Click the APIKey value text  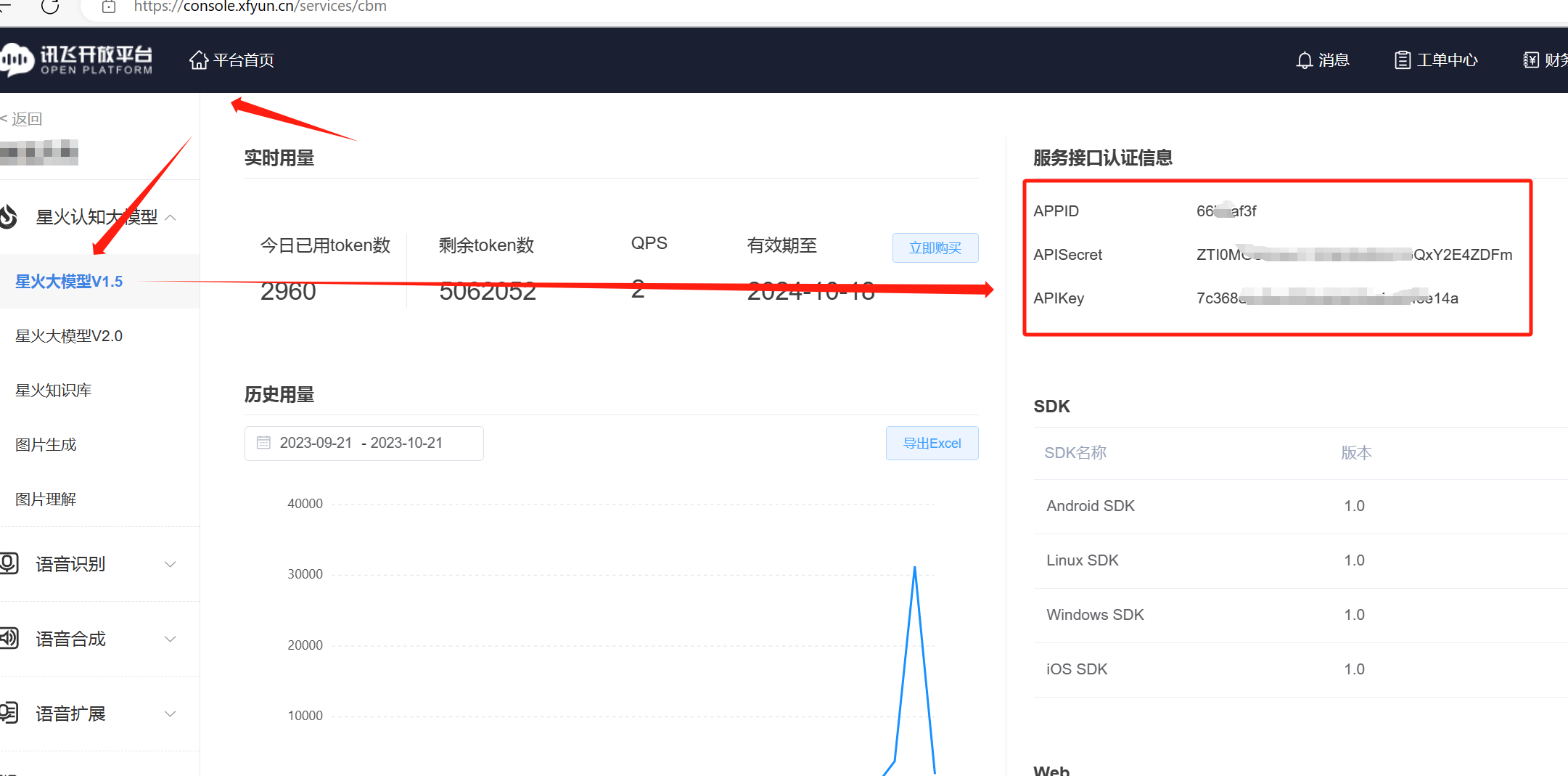(x=1327, y=298)
